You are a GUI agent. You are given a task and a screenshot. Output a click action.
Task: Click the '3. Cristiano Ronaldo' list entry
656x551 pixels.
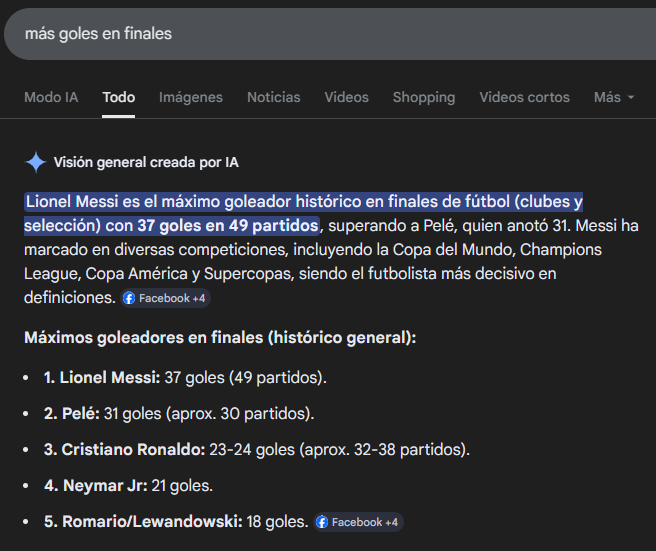click(255, 450)
